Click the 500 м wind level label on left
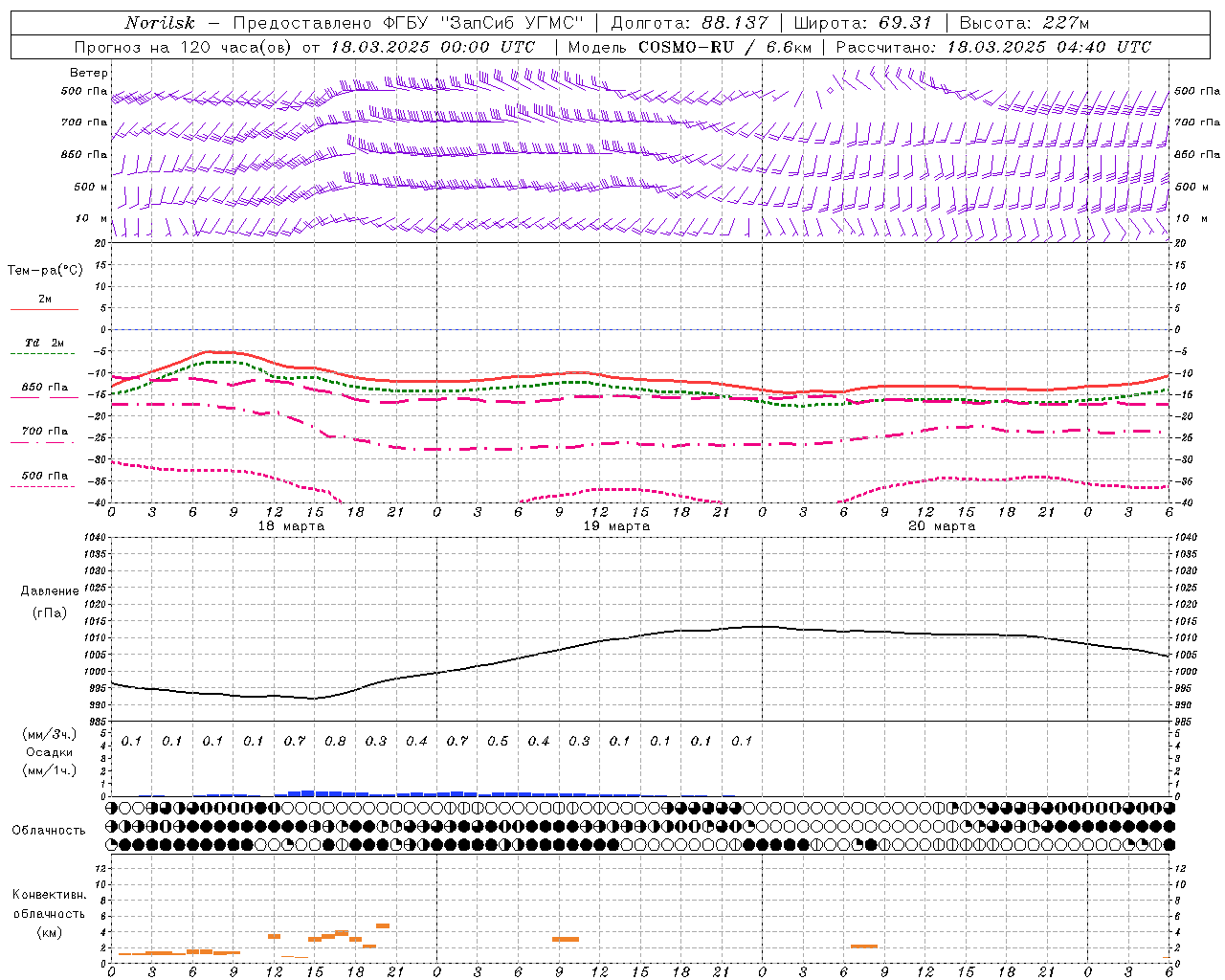 point(91,188)
